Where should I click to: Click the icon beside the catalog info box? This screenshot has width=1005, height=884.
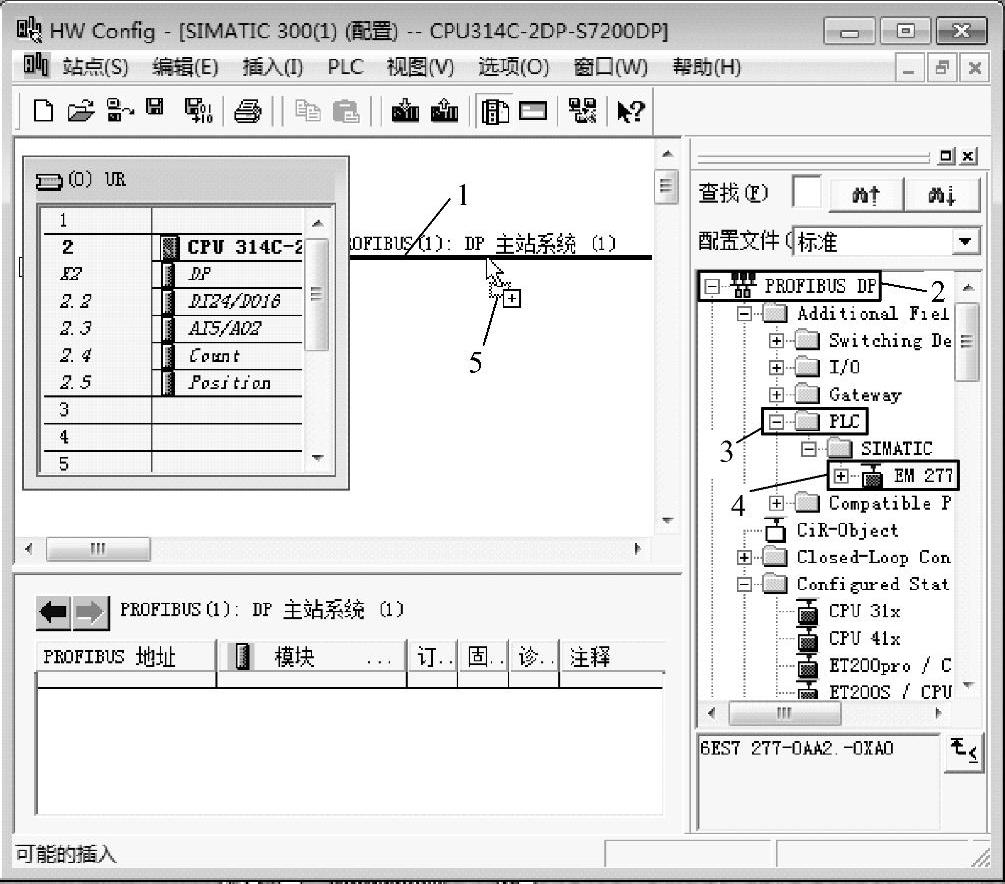964,752
